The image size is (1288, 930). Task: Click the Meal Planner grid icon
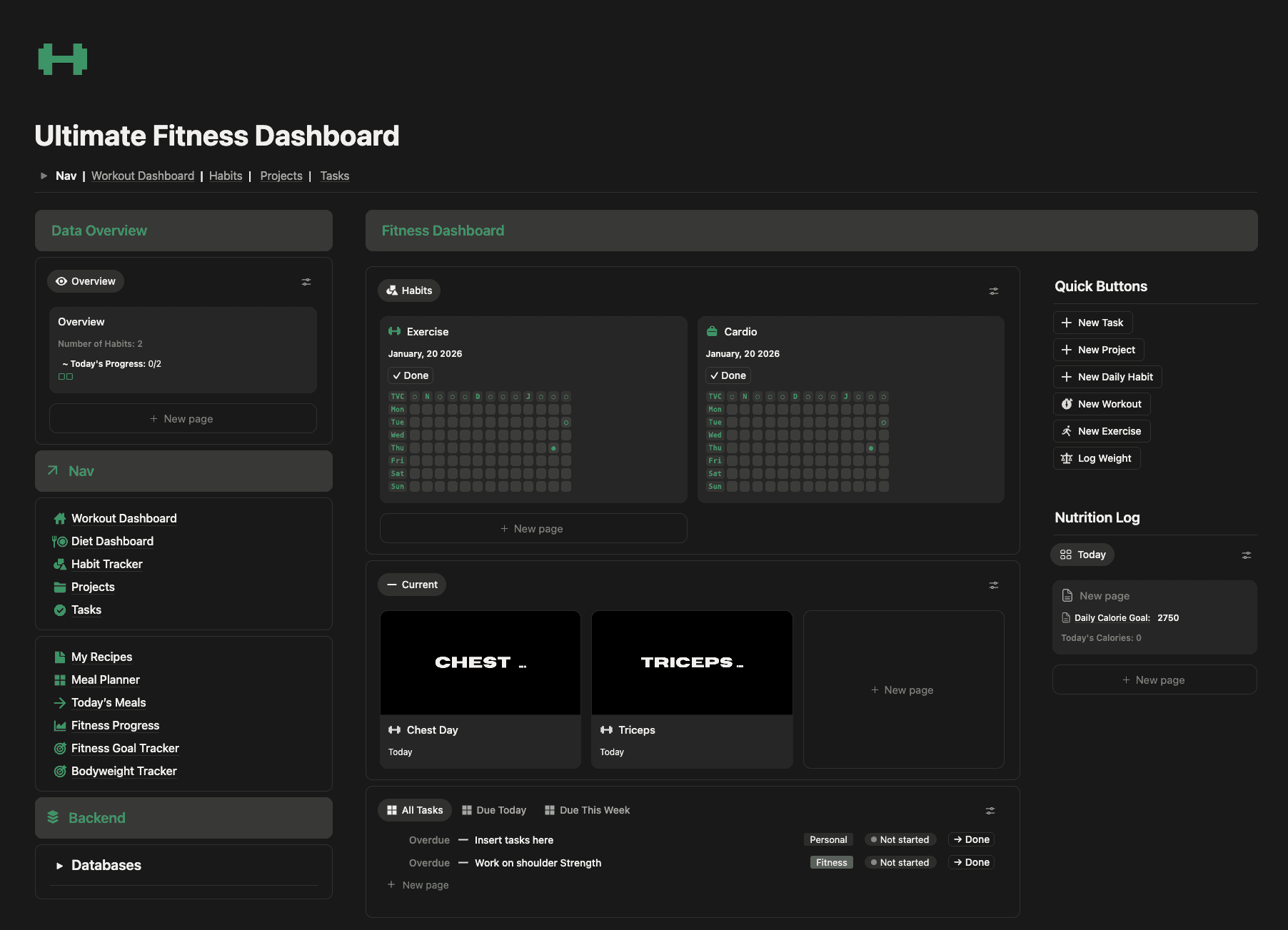(60, 680)
